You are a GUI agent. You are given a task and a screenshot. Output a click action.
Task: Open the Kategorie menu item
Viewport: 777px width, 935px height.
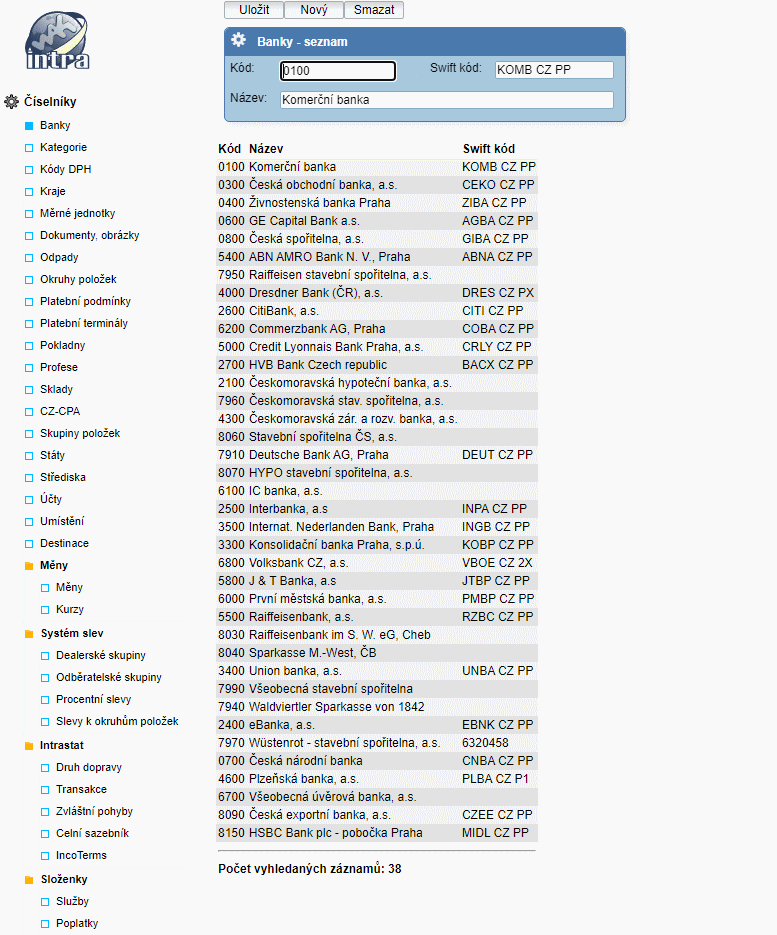coord(63,147)
